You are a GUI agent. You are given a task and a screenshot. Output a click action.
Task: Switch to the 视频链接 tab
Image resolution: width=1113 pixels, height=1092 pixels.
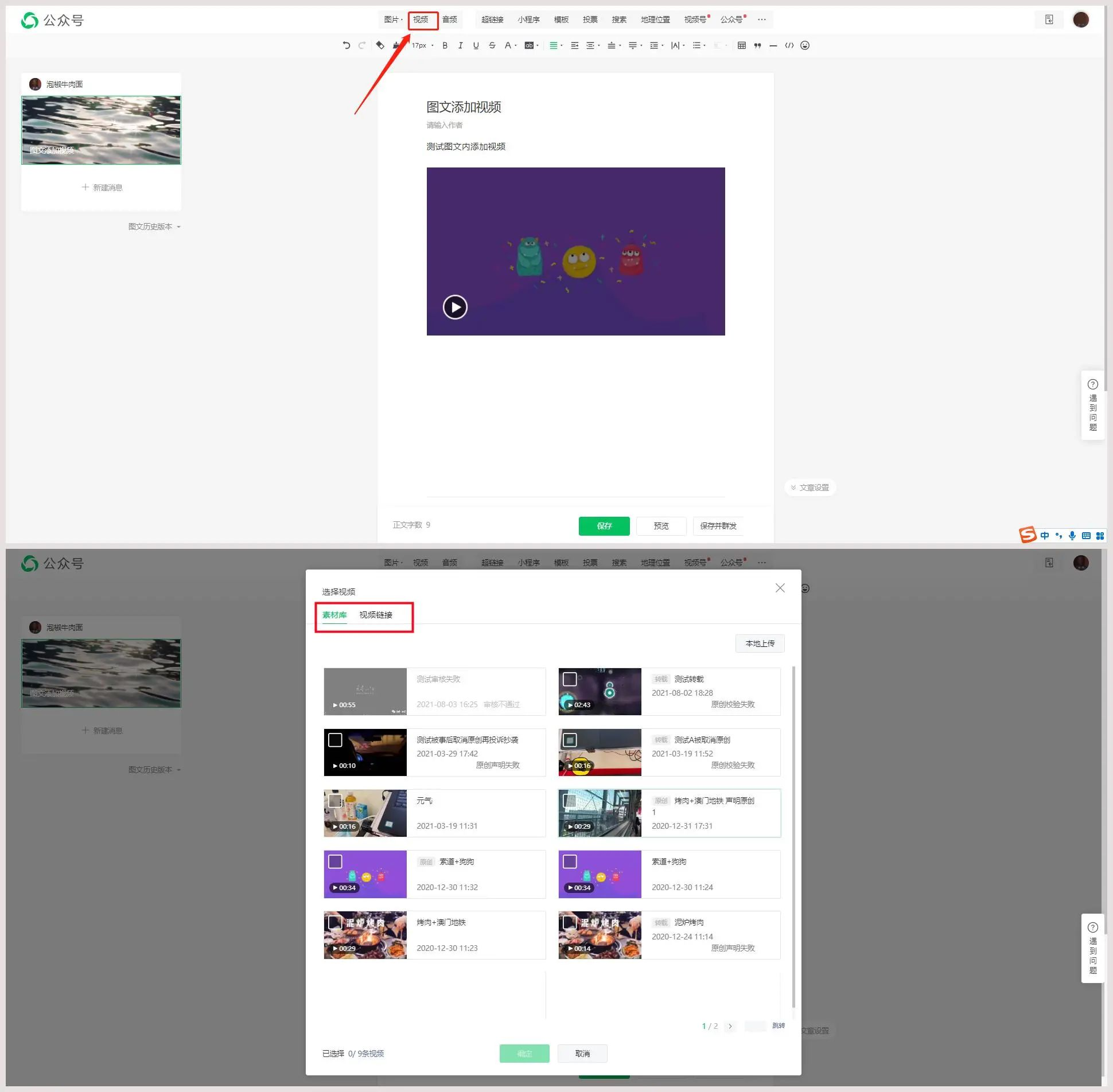tap(376, 615)
